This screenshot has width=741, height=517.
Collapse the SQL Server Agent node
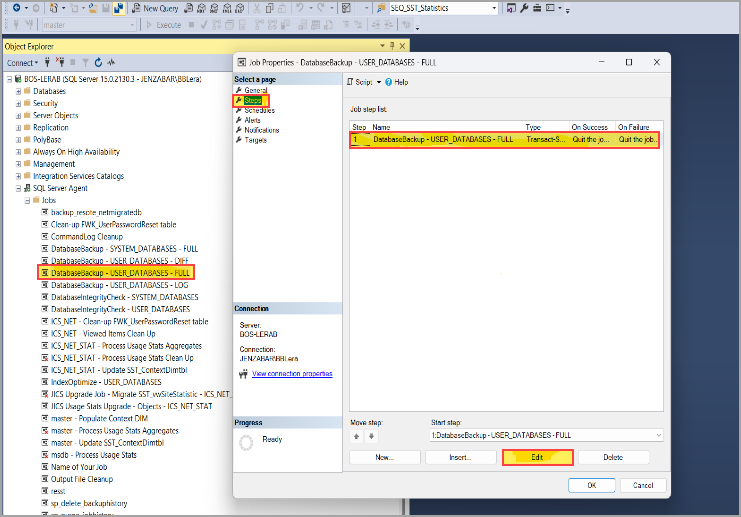(18, 188)
